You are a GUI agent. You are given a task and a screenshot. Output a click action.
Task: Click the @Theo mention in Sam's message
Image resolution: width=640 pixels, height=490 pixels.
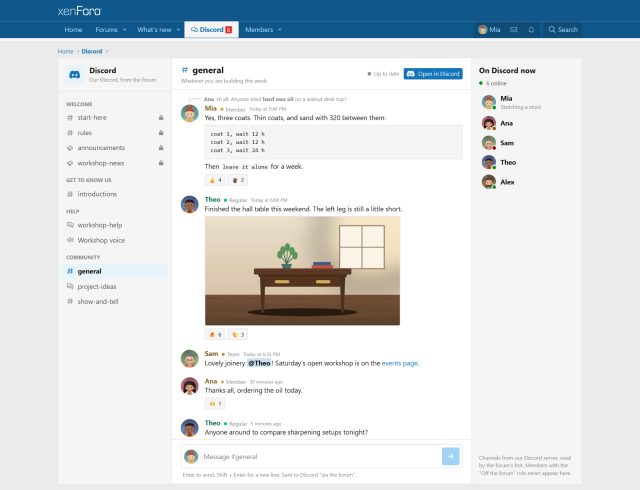point(260,363)
